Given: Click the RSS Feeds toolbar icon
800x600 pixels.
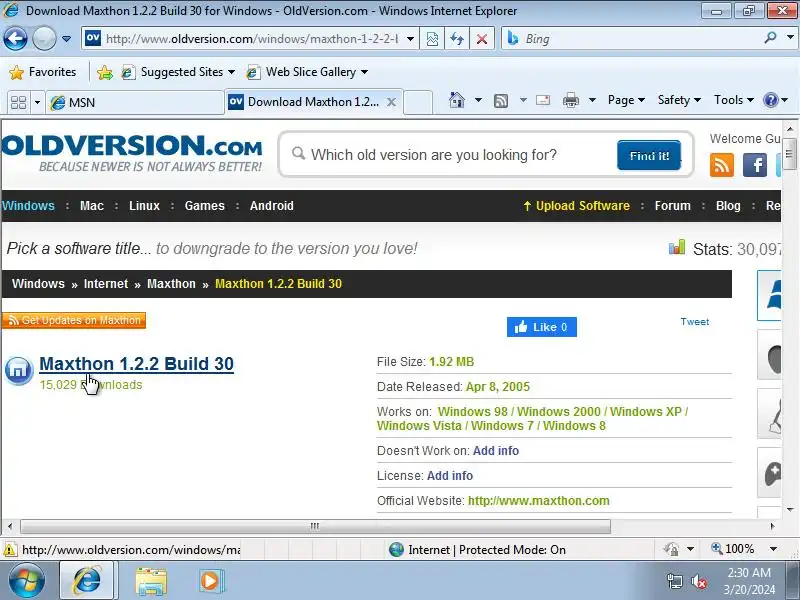Looking at the screenshot, I should pos(501,101).
